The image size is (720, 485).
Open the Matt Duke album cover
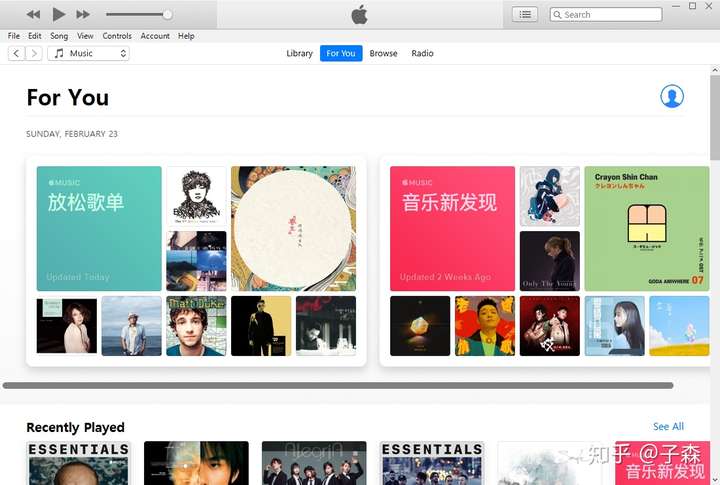coord(197,326)
